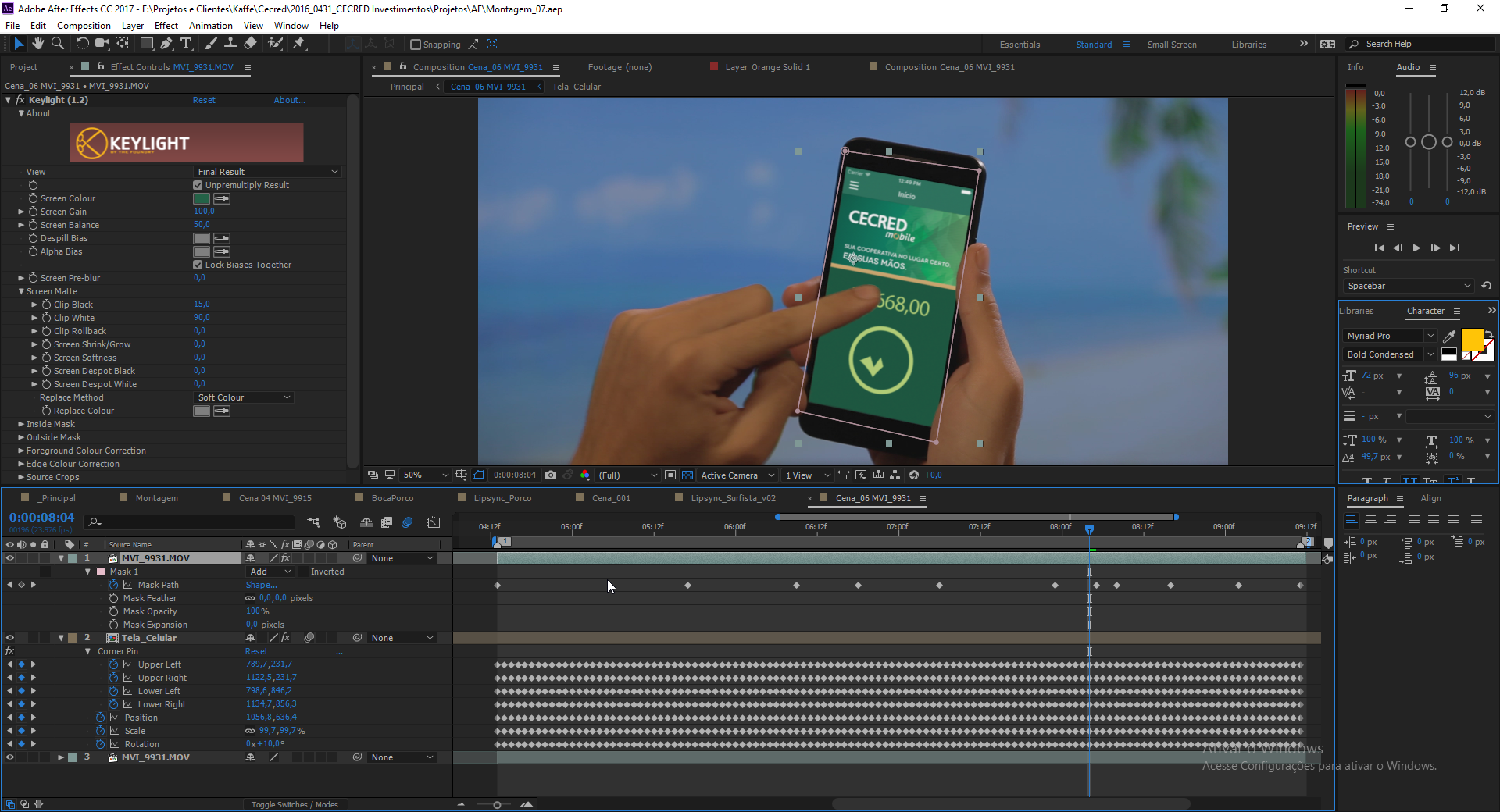
Task: Reset the Keylight effect
Action: tap(204, 100)
